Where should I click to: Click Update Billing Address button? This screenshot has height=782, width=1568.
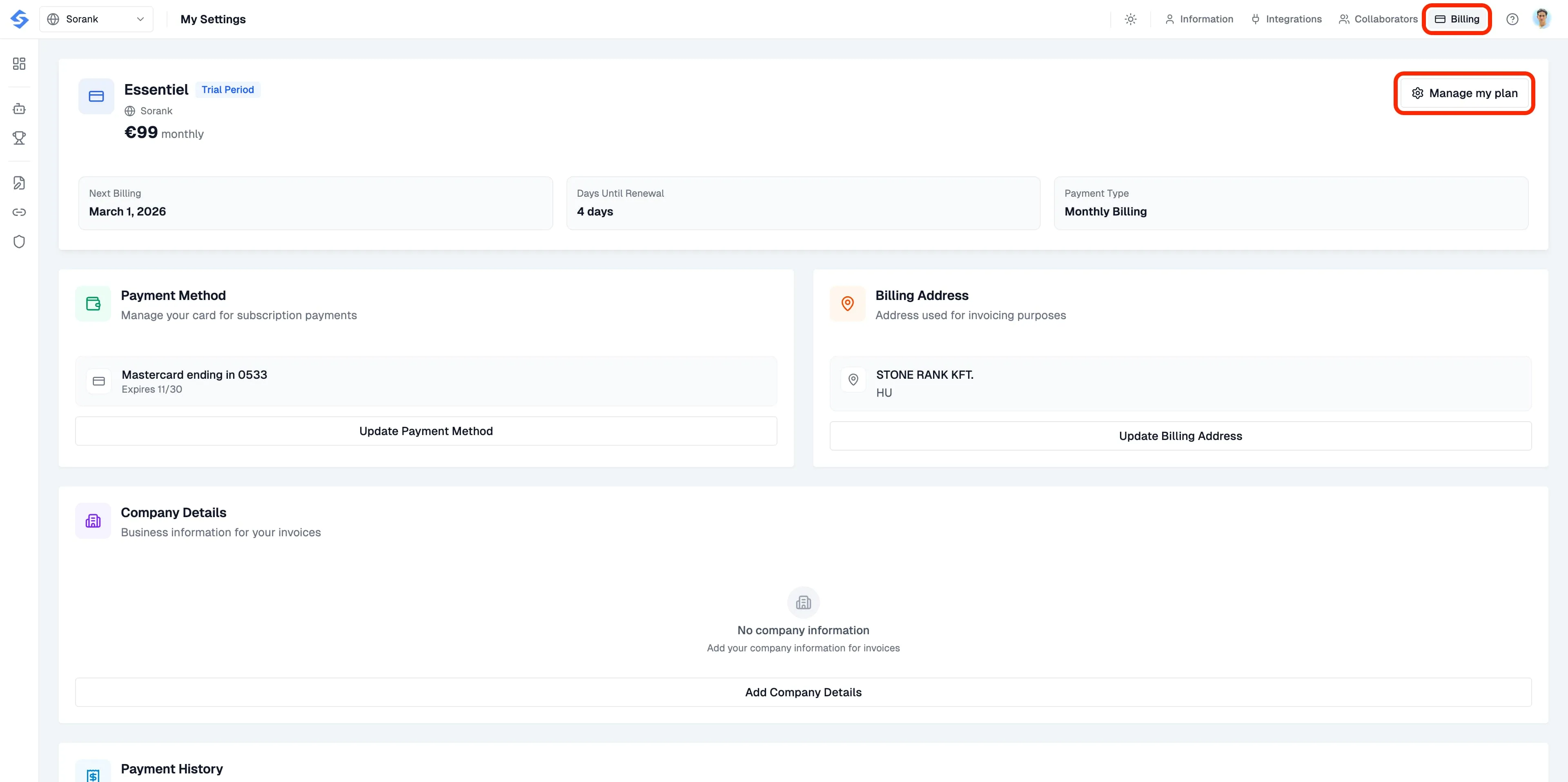[1180, 436]
